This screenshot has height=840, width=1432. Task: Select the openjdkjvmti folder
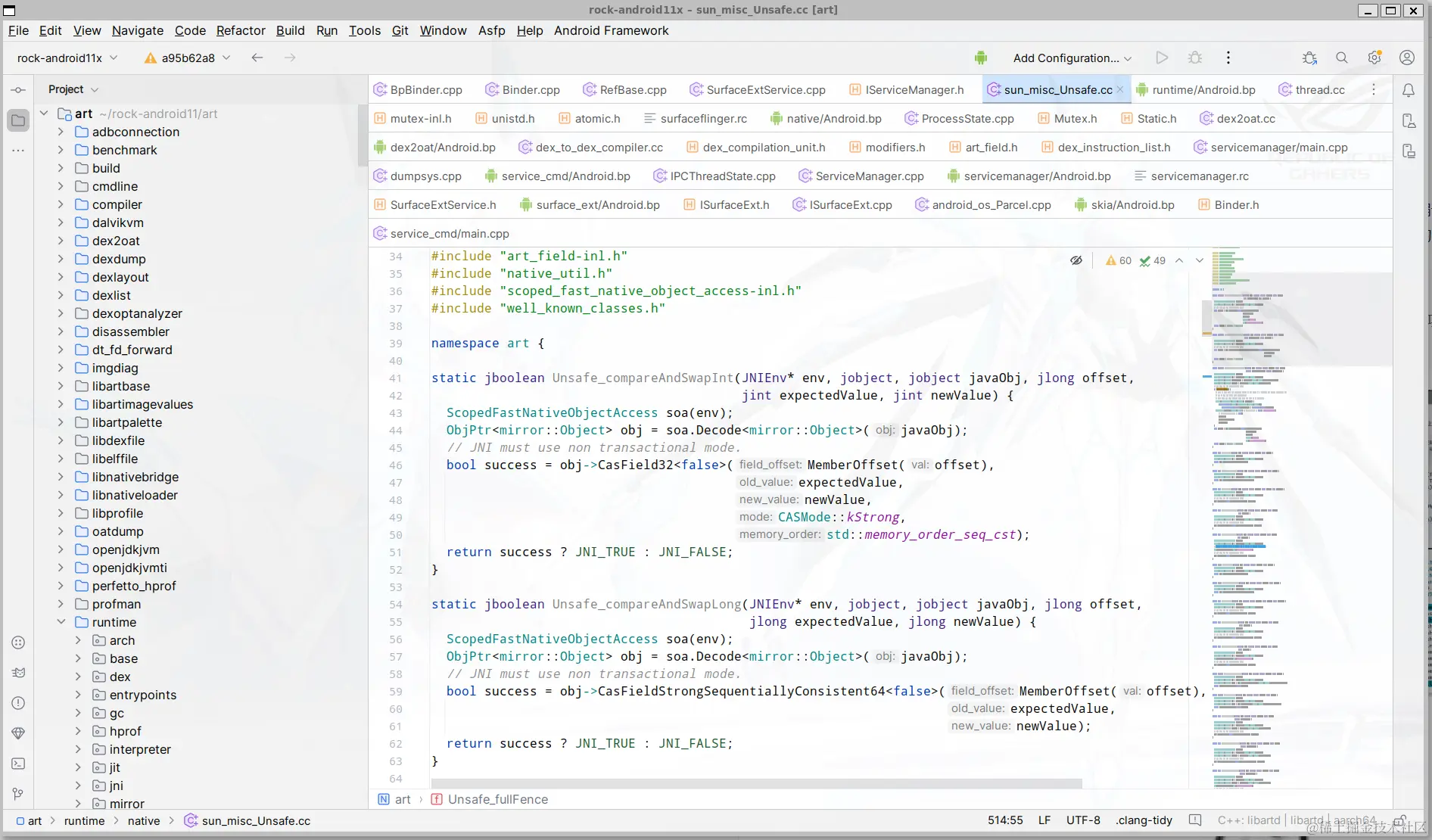(x=129, y=568)
